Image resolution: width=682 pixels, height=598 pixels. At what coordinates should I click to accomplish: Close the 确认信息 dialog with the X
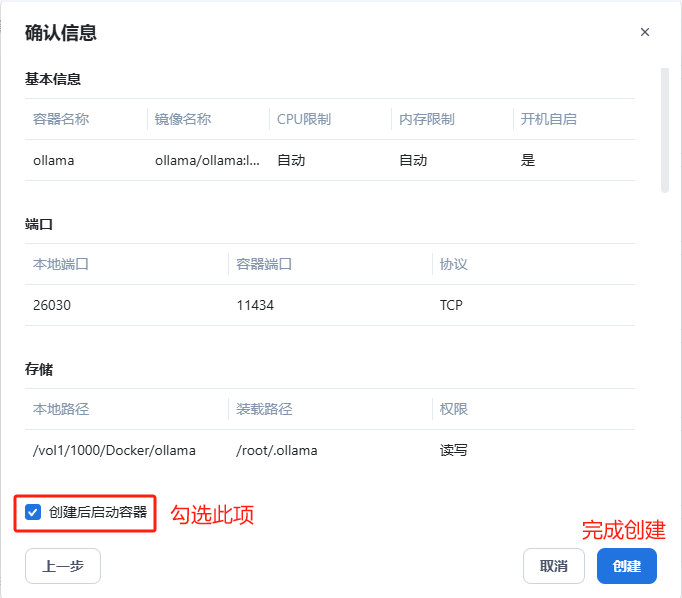645,32
